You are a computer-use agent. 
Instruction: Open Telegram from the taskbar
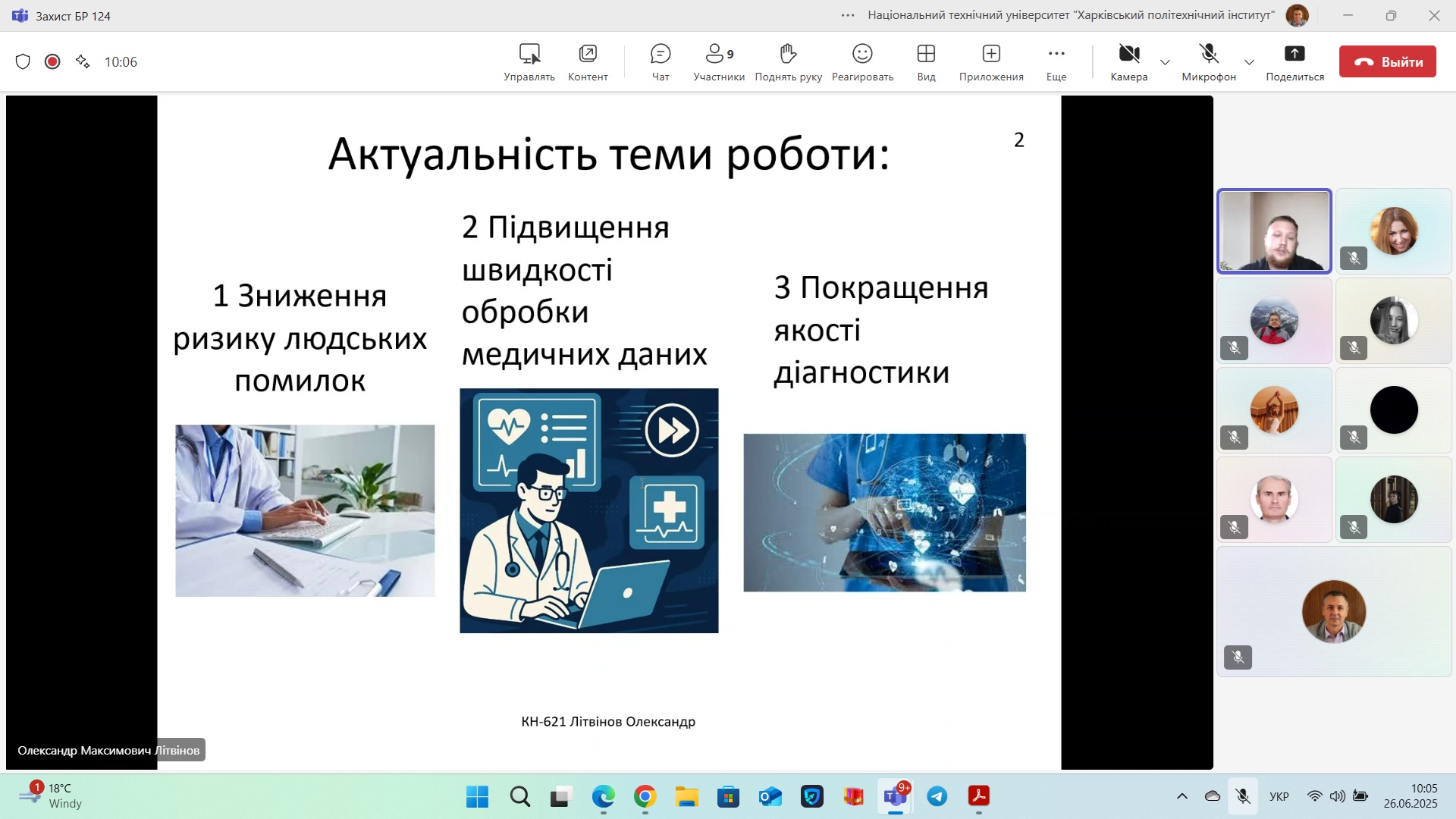[937, 796]
